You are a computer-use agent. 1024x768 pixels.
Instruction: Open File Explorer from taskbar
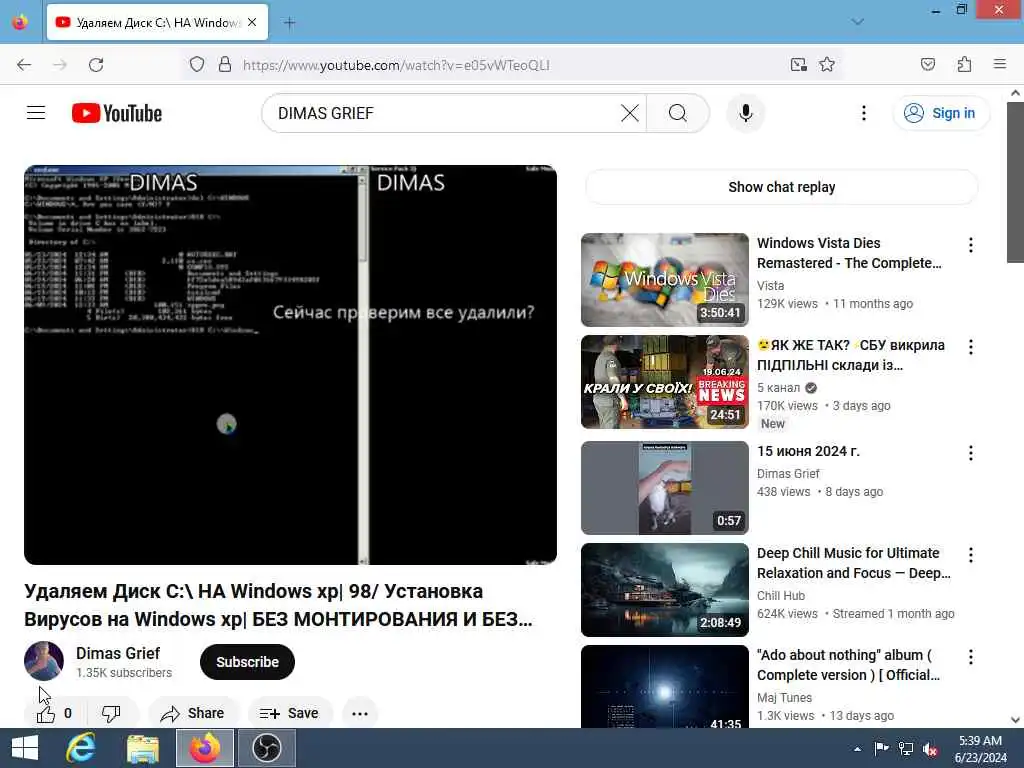click(142, 748)
